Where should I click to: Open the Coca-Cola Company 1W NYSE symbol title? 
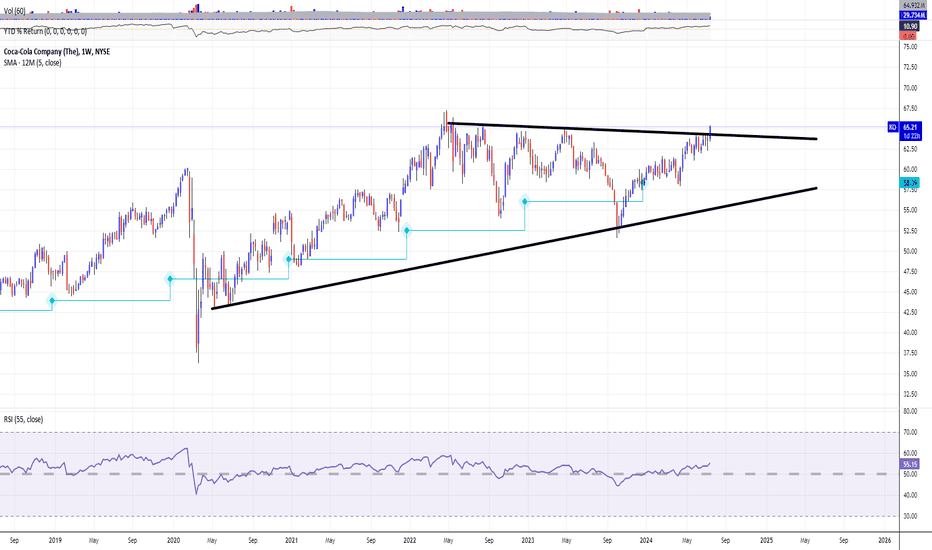coord(57,52)
